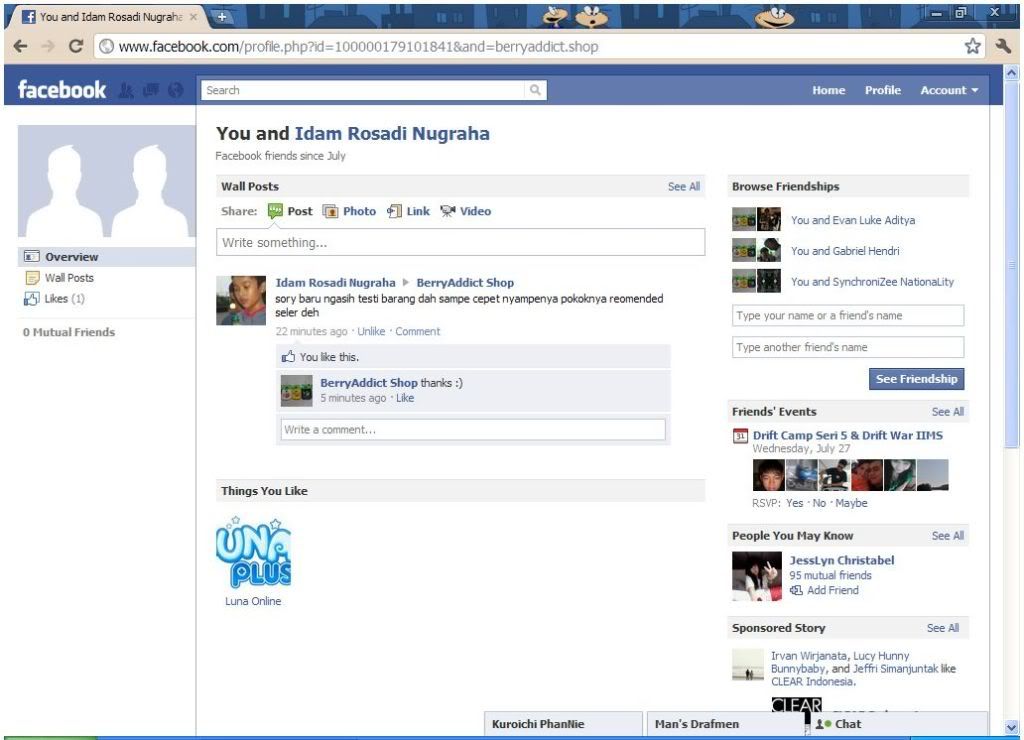The width and height of the screenshot is (1024, 740).
Task: Click first attendee photo in Drift Camp event
Action: click(769, 475)
